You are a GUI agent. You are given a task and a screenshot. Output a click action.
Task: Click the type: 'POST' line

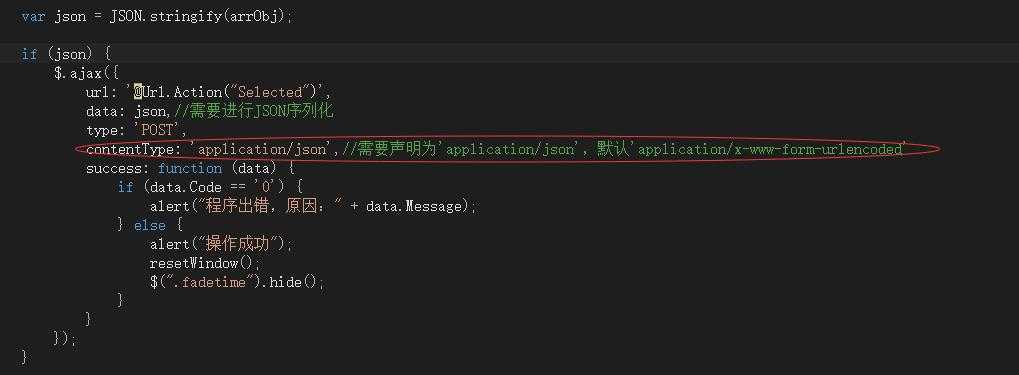click(136, 130)
